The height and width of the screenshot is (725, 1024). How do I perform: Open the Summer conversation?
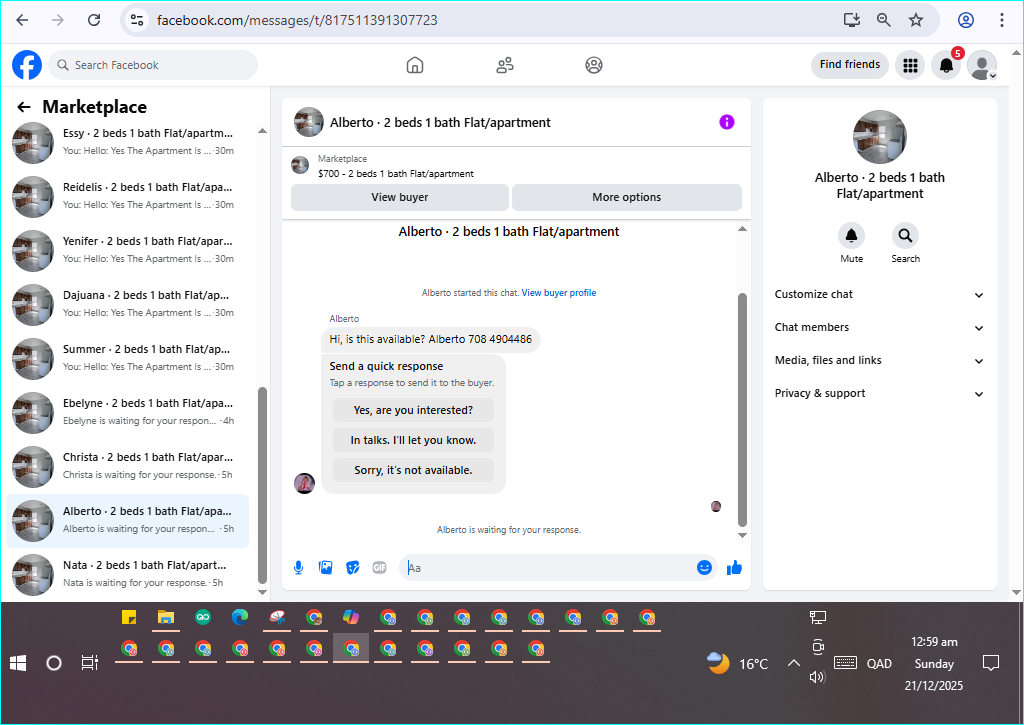(127, 359)
